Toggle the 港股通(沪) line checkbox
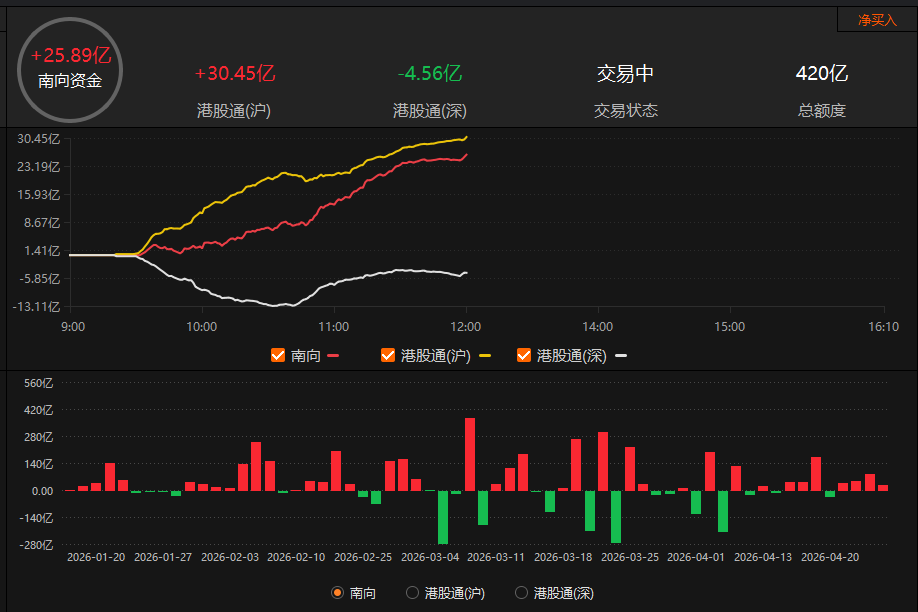Screen dimensions: 918x612 coord(388,355)
